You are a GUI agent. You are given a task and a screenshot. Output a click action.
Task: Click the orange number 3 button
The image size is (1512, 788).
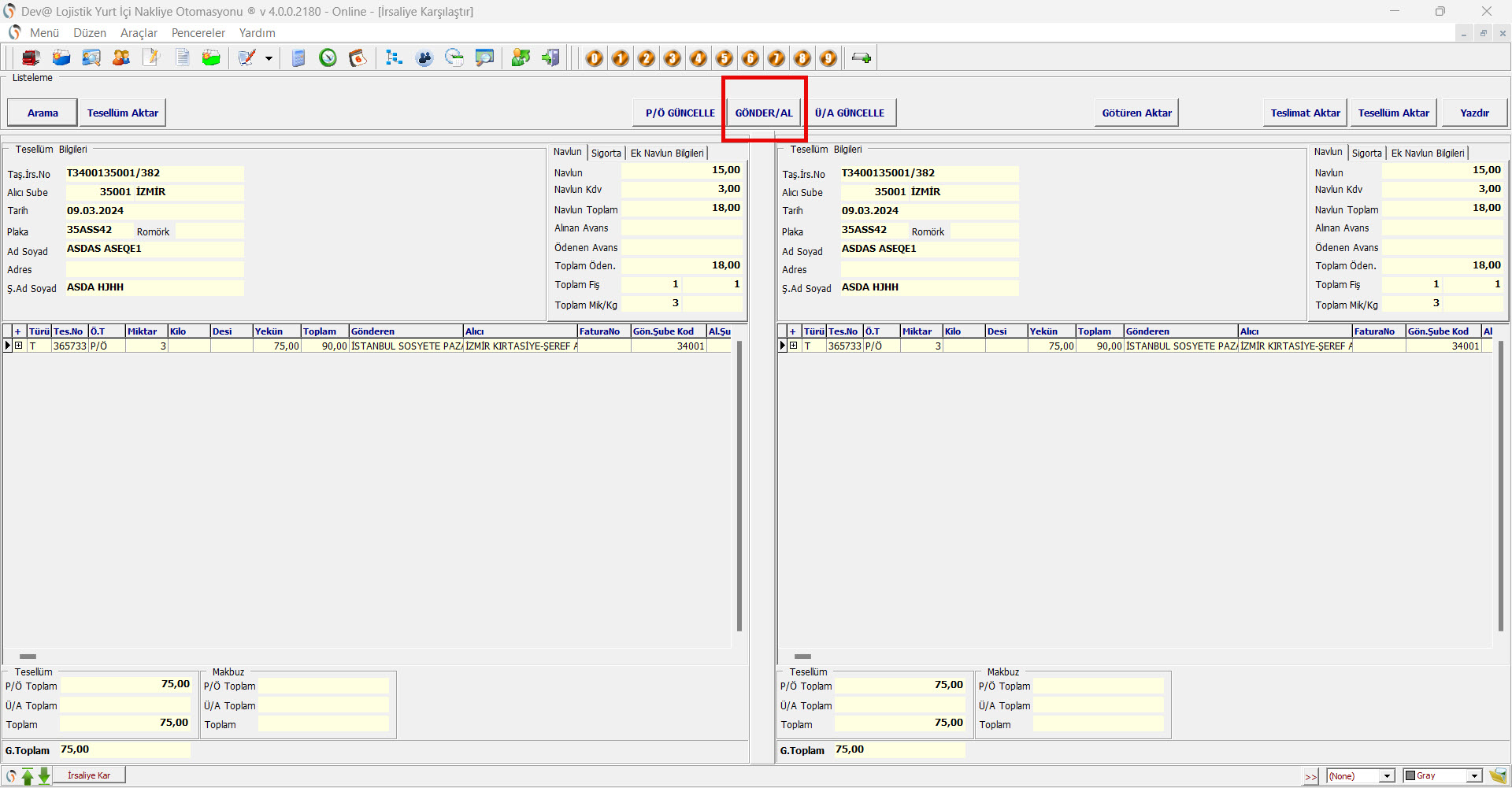click(673, 58)
